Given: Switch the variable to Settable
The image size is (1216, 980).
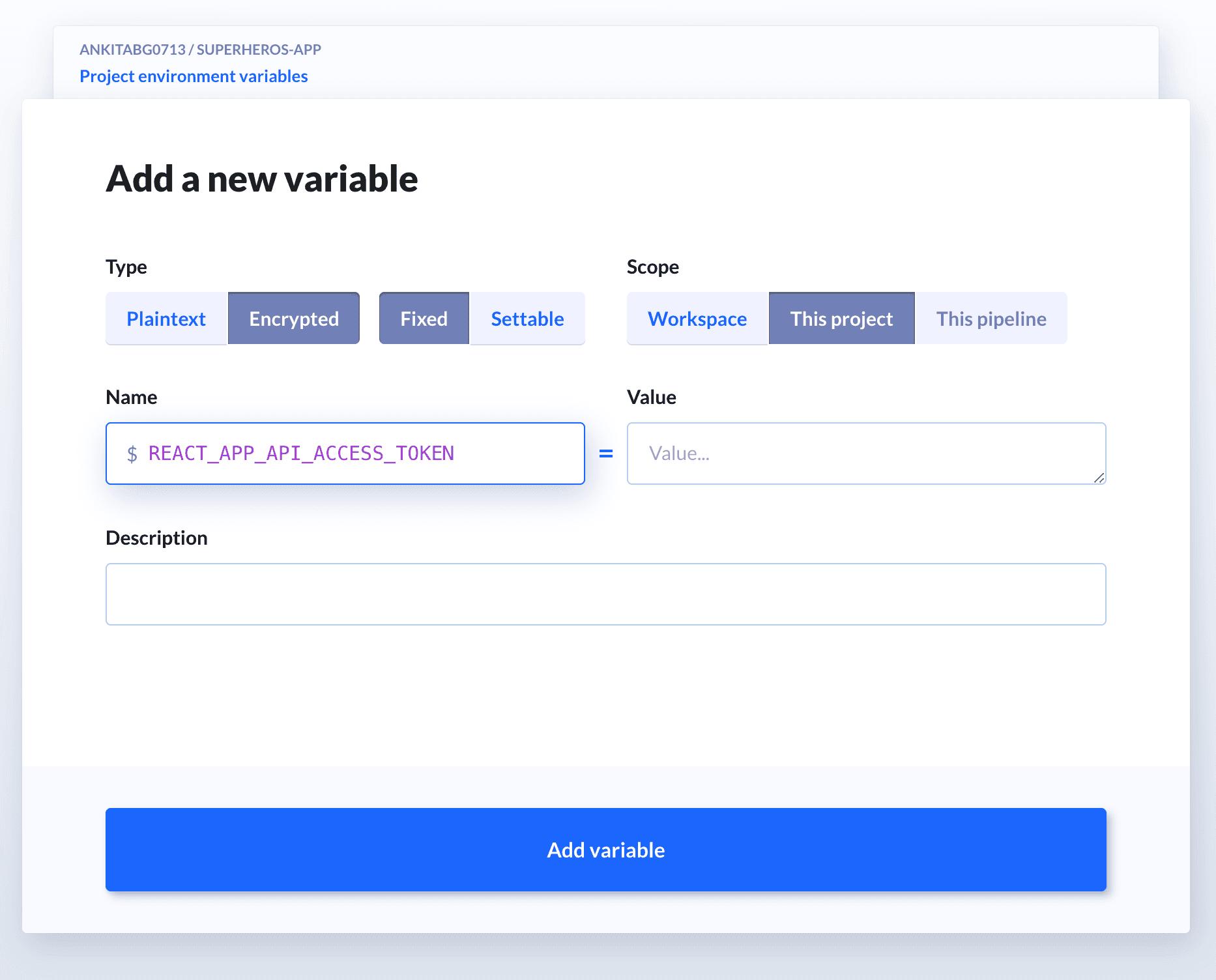Looking at the screenshot, I should click(527, 319).
